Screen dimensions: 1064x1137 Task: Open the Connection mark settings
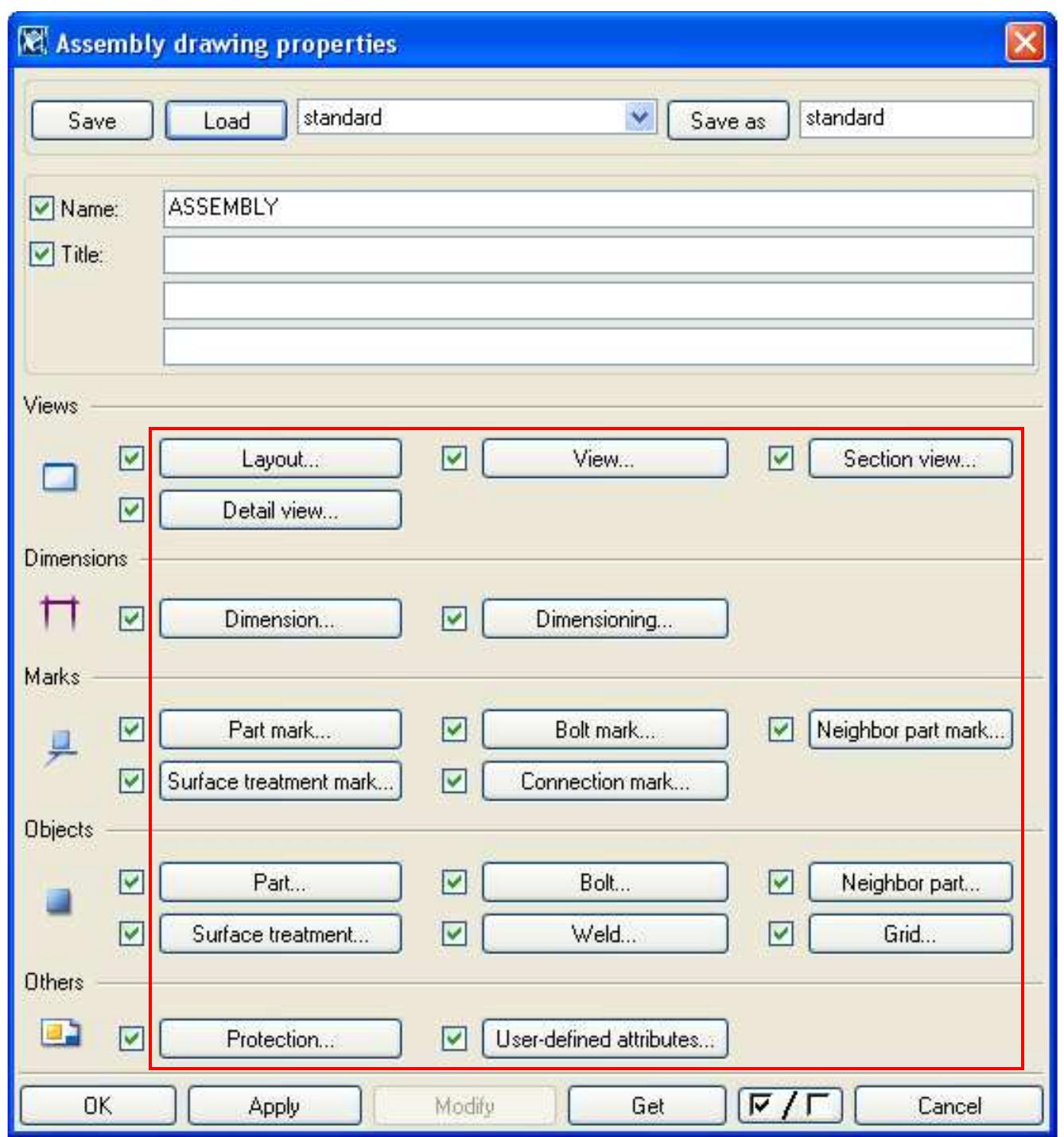point(605,782)
